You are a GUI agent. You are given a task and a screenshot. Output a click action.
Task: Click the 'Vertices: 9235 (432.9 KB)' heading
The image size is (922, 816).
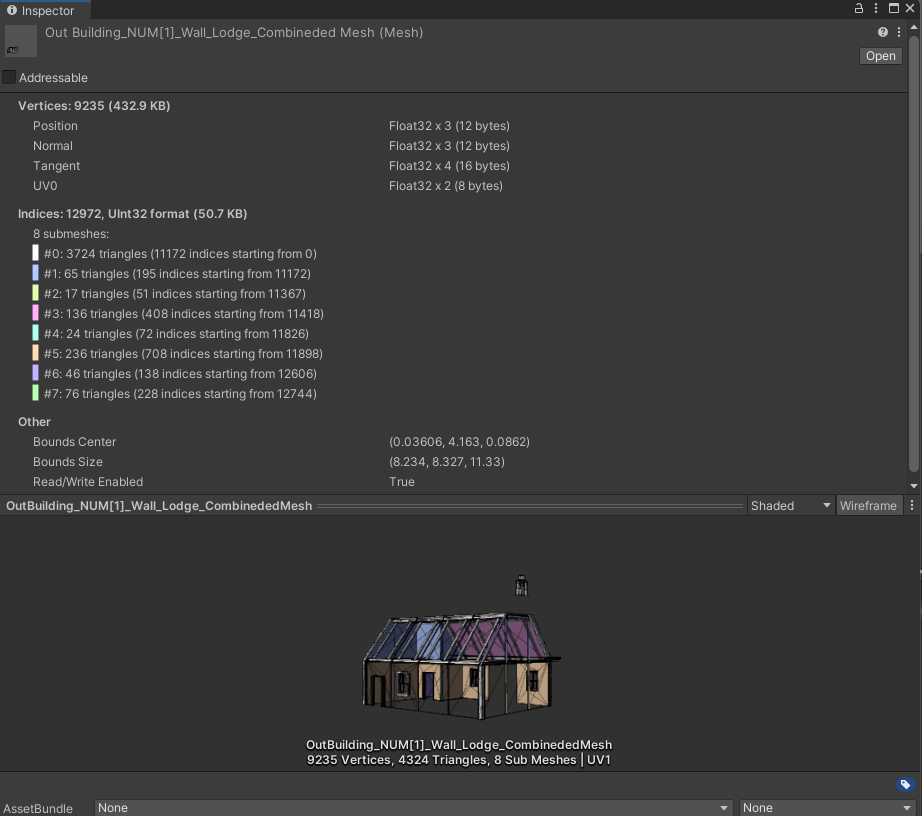tap(94, 106)
